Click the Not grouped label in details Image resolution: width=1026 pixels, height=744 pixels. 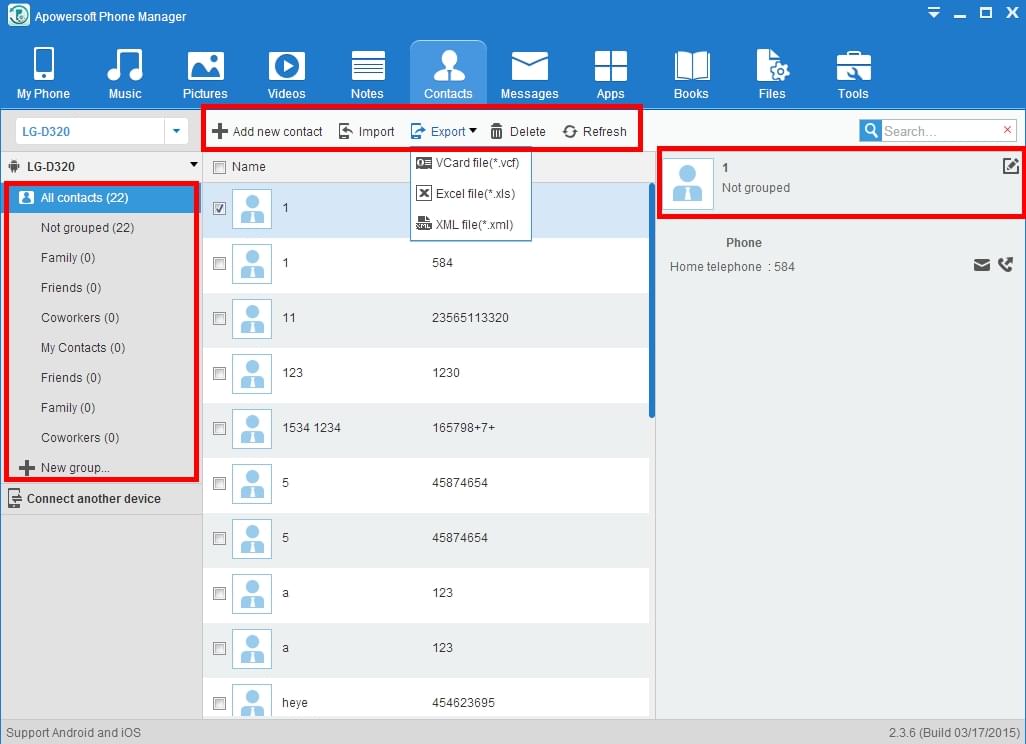coord(756,188)
